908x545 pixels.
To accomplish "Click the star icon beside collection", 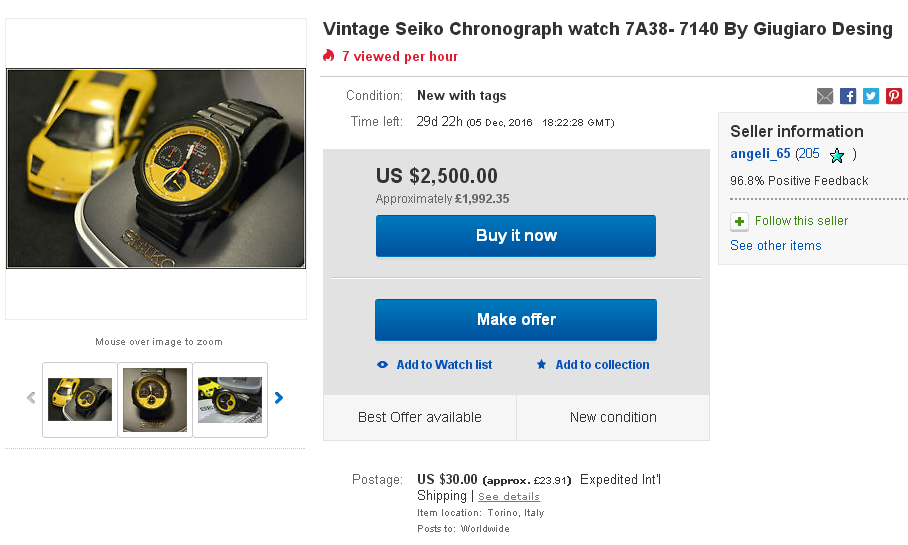I will pos(541,365).
